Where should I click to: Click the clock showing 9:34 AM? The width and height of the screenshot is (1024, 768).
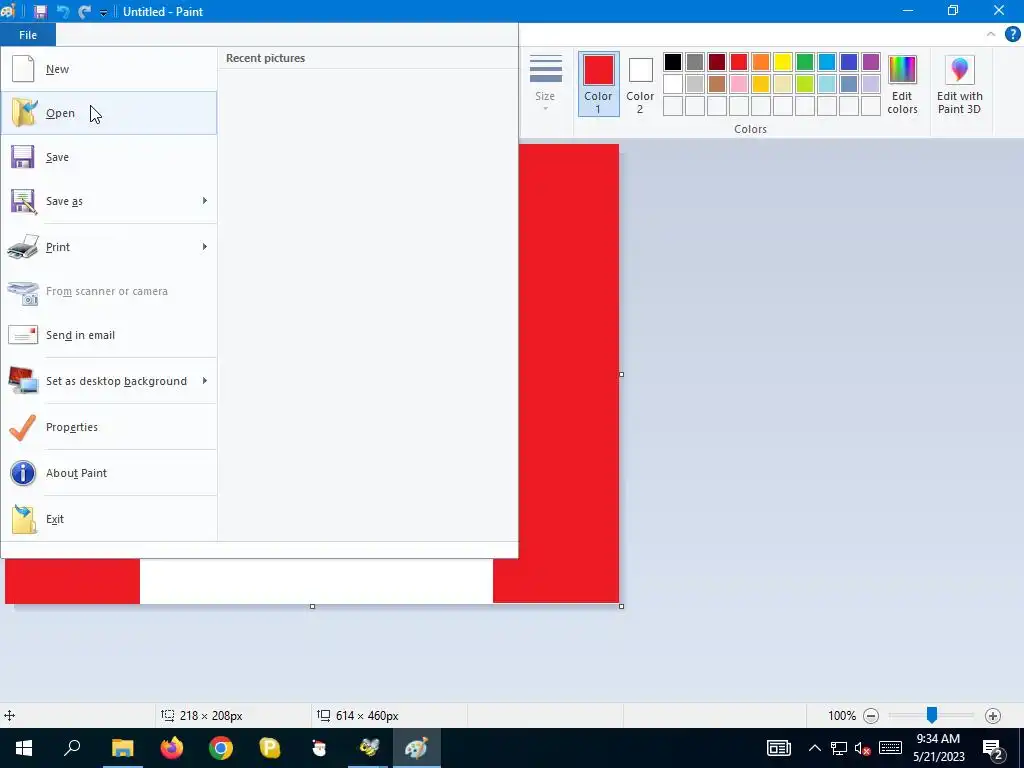(938, 748)
